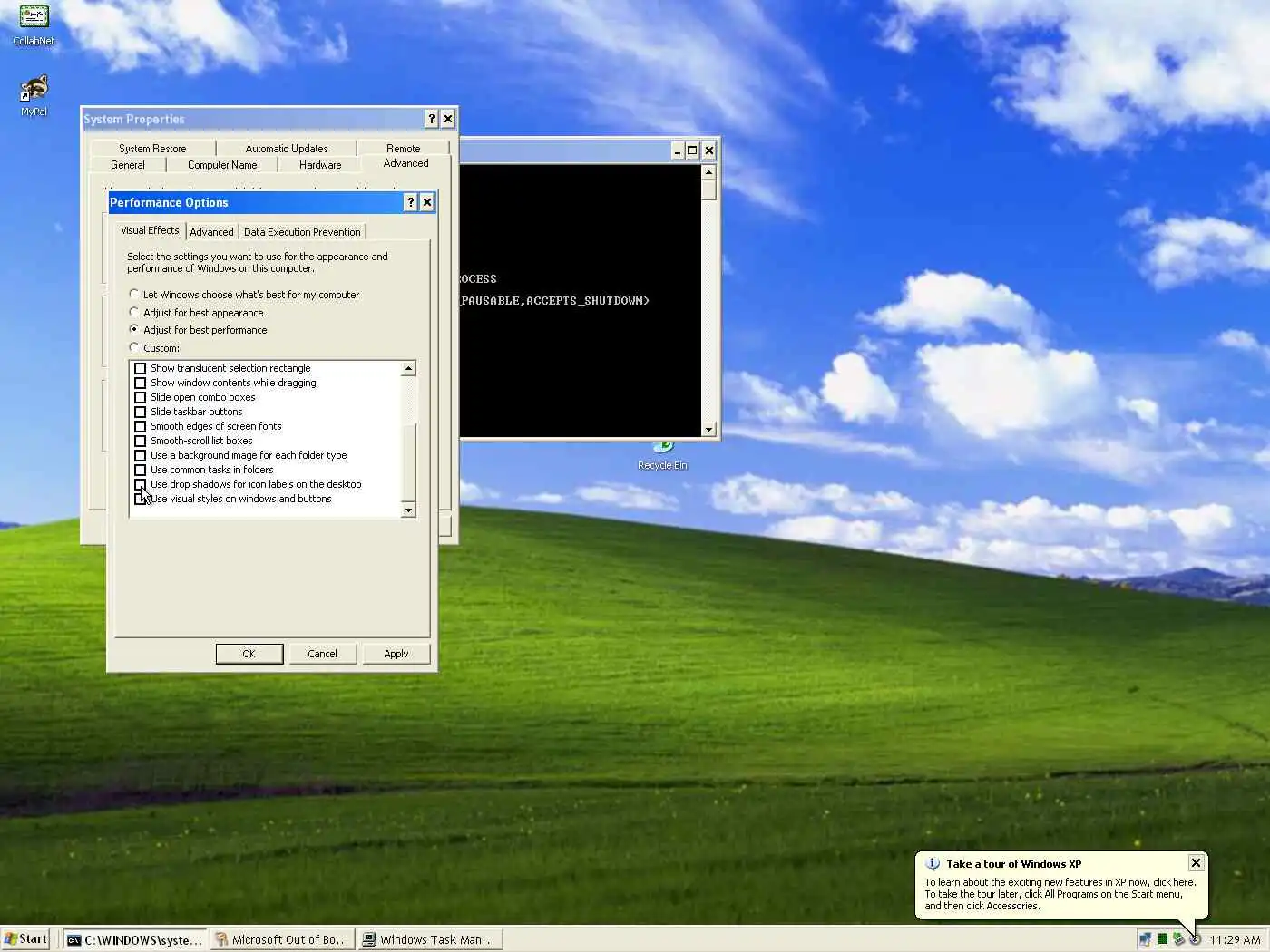Click the Performance Options help question mark
The height and width of the screenshot is (952, 1270).
[410, 202]
